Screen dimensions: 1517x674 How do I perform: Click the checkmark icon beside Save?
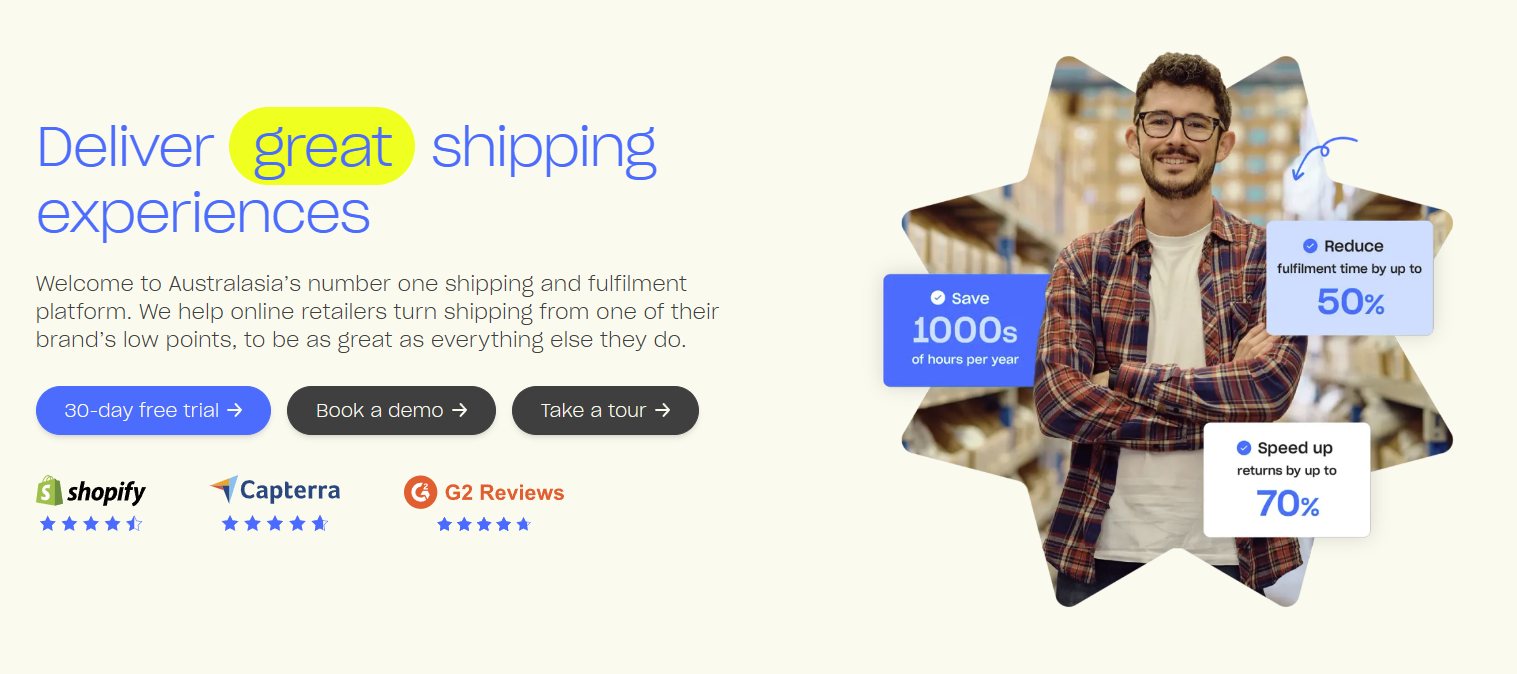click(x=938, y=298)
